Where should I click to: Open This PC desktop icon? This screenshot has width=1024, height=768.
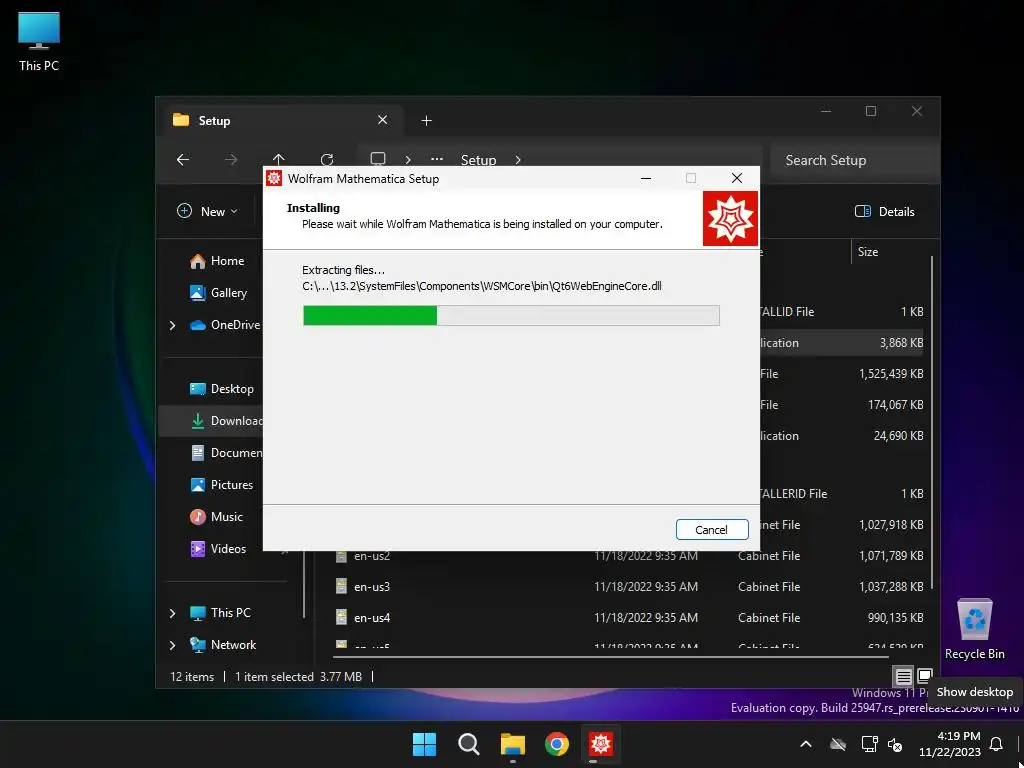click(x=39, y=41)
